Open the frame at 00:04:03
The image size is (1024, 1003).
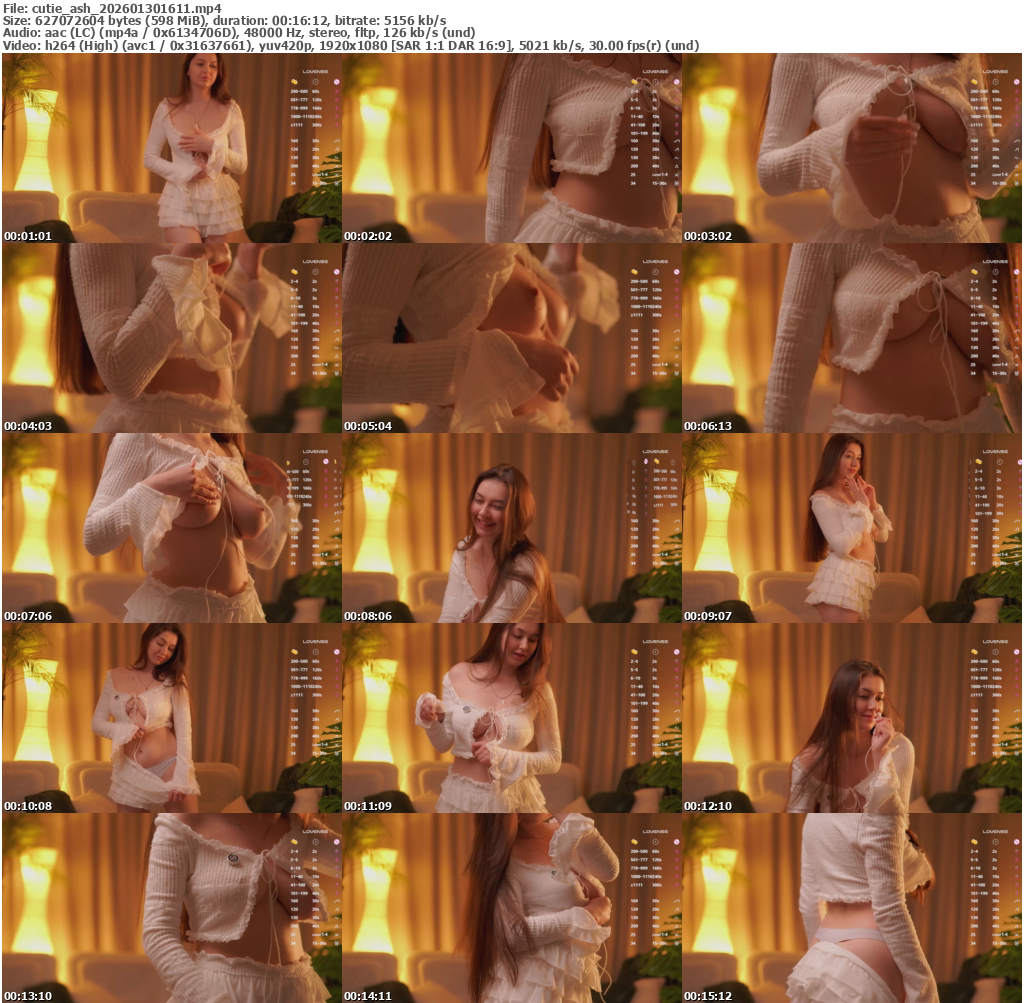(x=171, y=338)
